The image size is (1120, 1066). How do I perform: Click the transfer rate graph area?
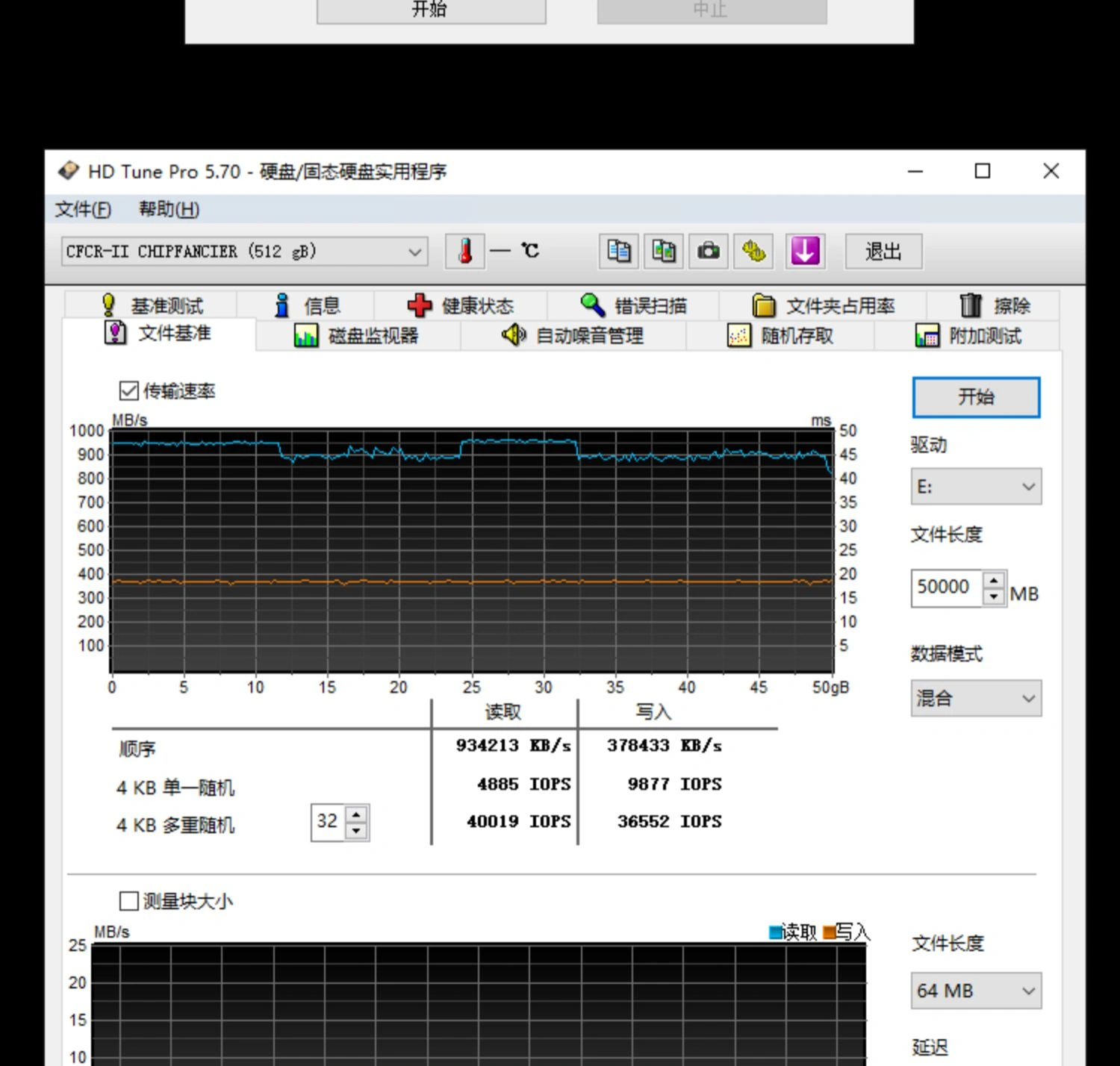(471, 551)
